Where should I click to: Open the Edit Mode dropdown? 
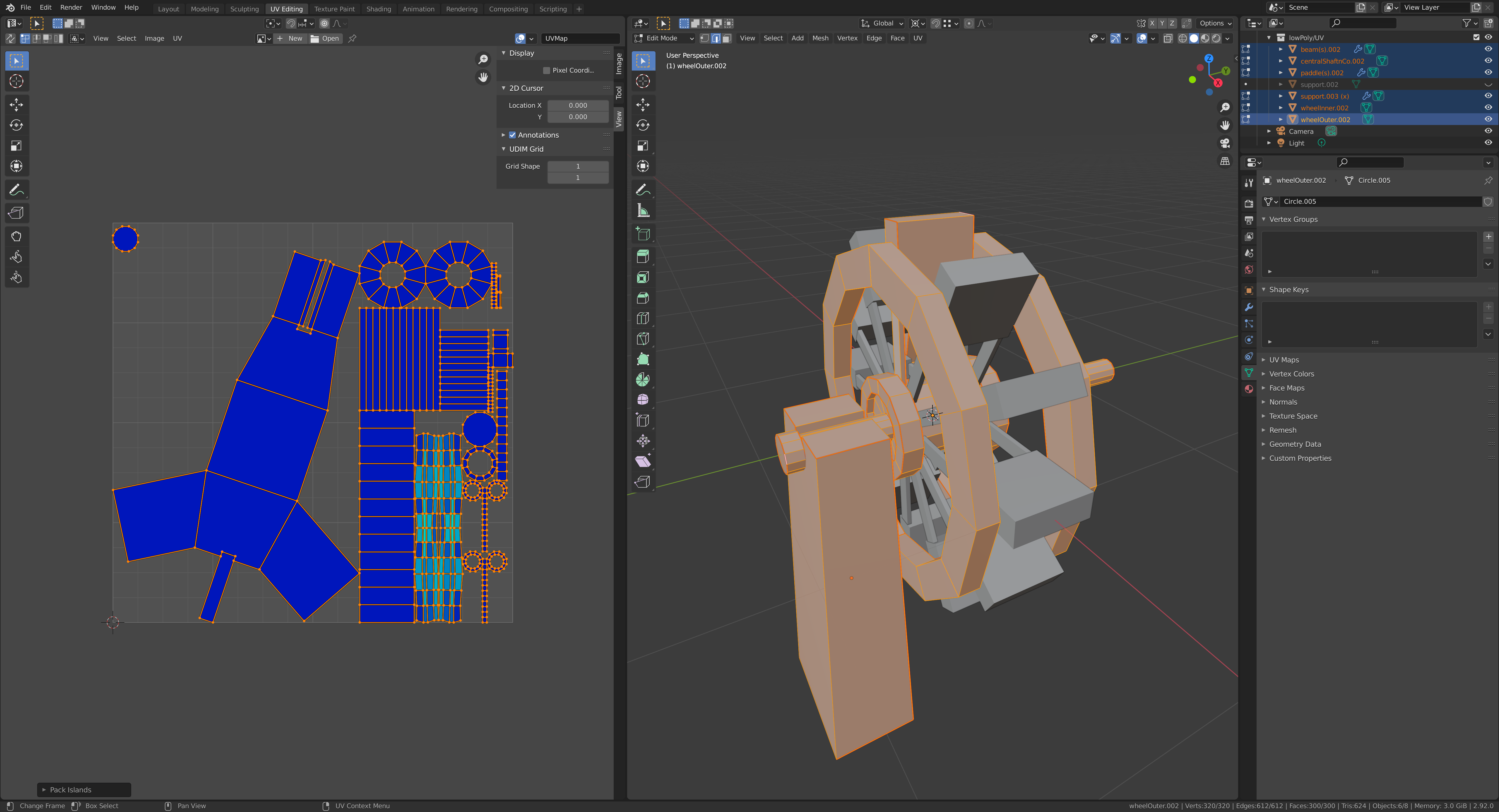point(664,38)
